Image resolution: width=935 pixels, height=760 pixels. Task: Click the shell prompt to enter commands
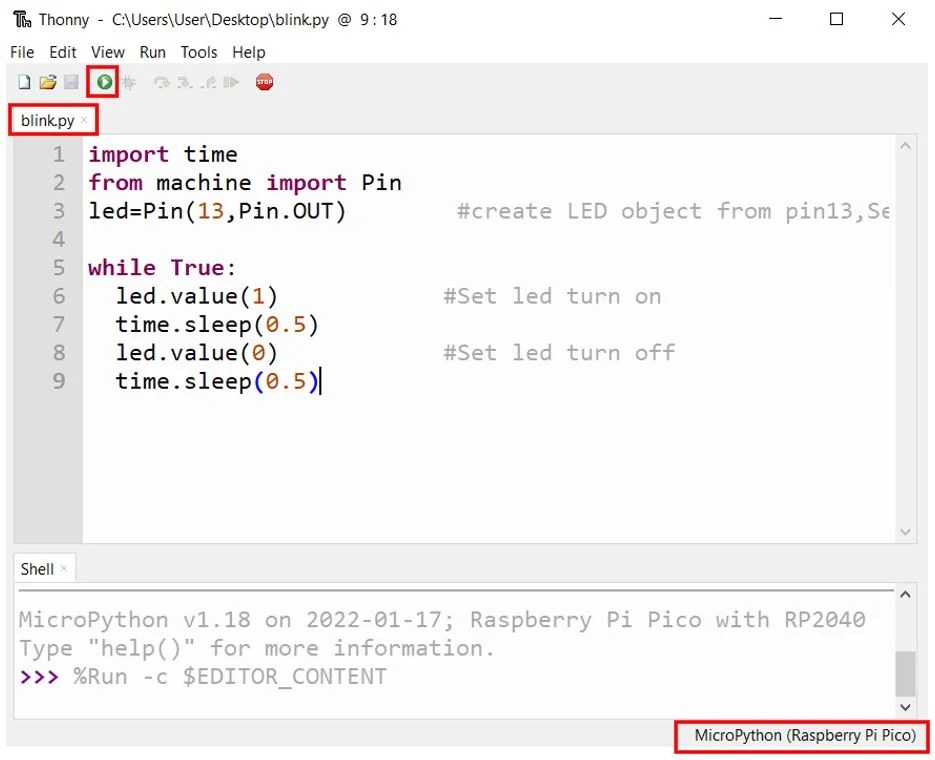coord(150,676)
